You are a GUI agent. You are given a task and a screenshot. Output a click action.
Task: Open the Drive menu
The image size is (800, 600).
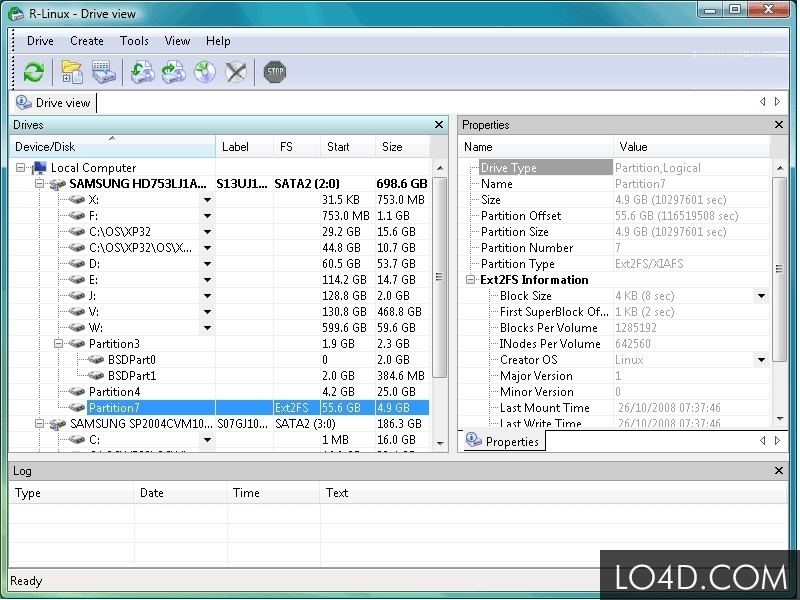tap(40, 41)
